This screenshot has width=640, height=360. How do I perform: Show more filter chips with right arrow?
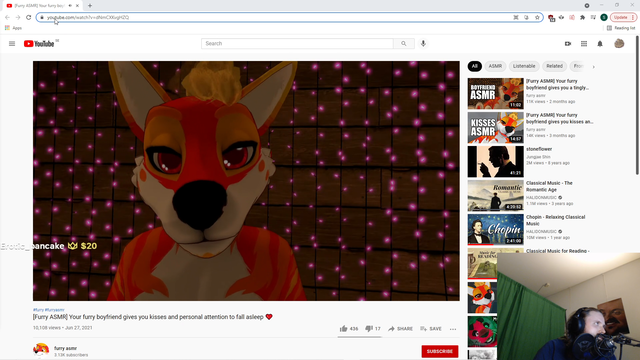[x=593, y=67]
